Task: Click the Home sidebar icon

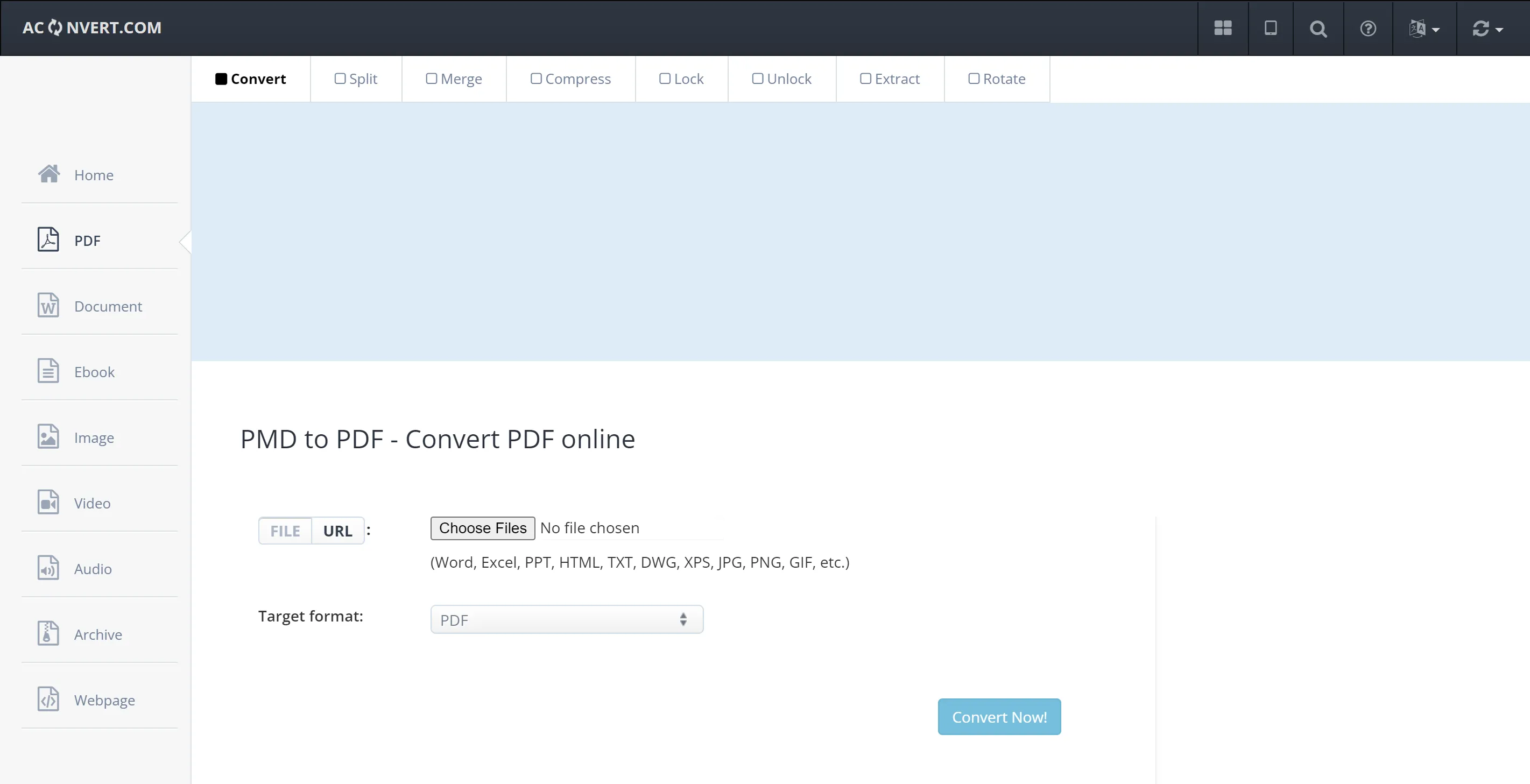Action: click(x=49, y=173)
